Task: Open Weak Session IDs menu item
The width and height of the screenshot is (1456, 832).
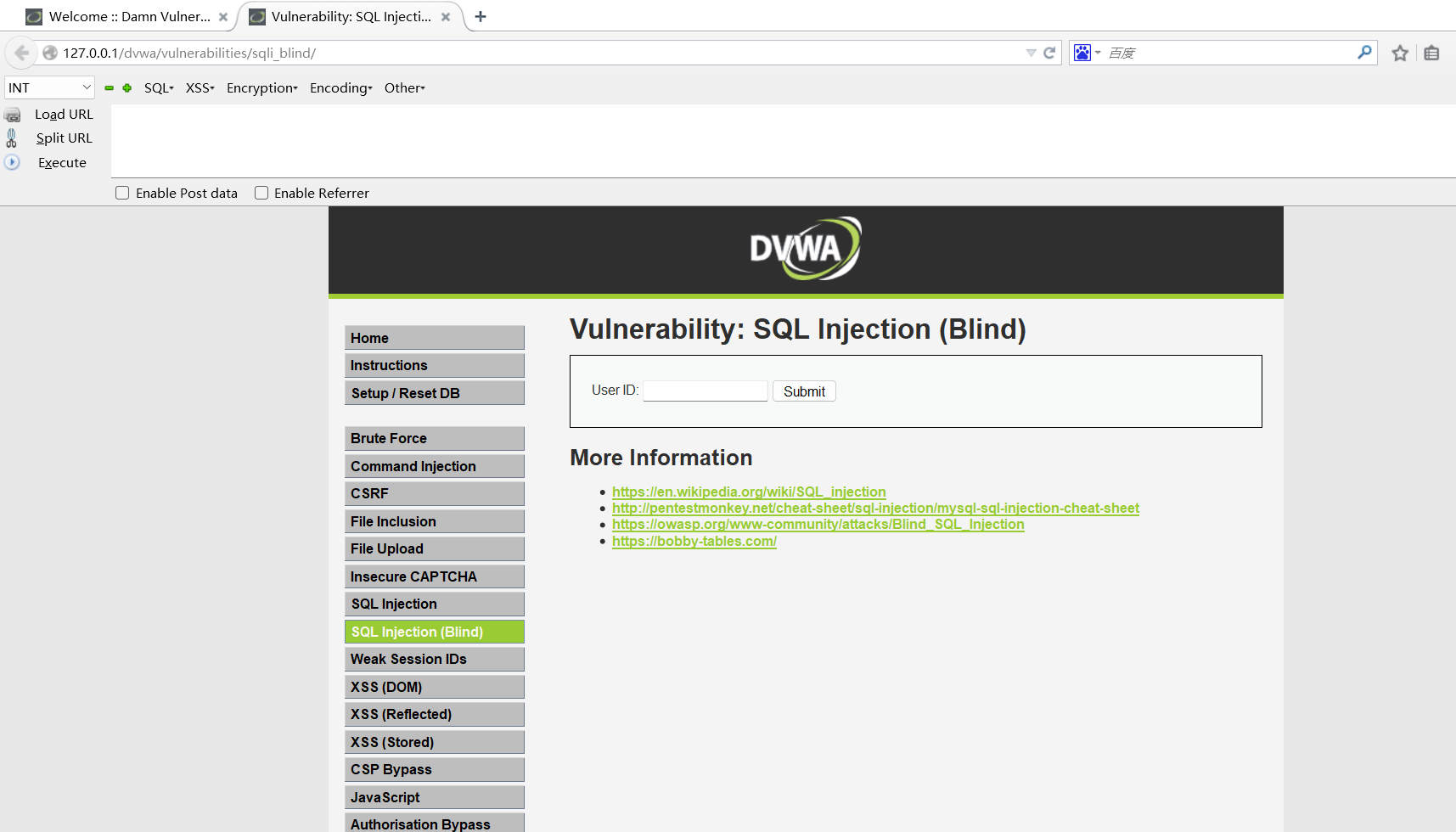Action: click(x=435, y=659)
